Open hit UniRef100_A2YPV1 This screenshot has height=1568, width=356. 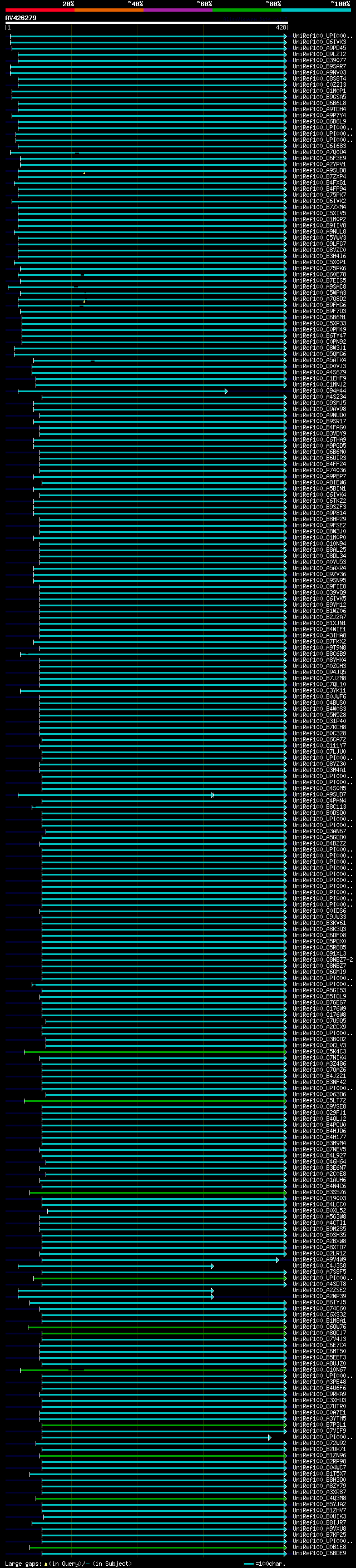[x=319, y=164]
